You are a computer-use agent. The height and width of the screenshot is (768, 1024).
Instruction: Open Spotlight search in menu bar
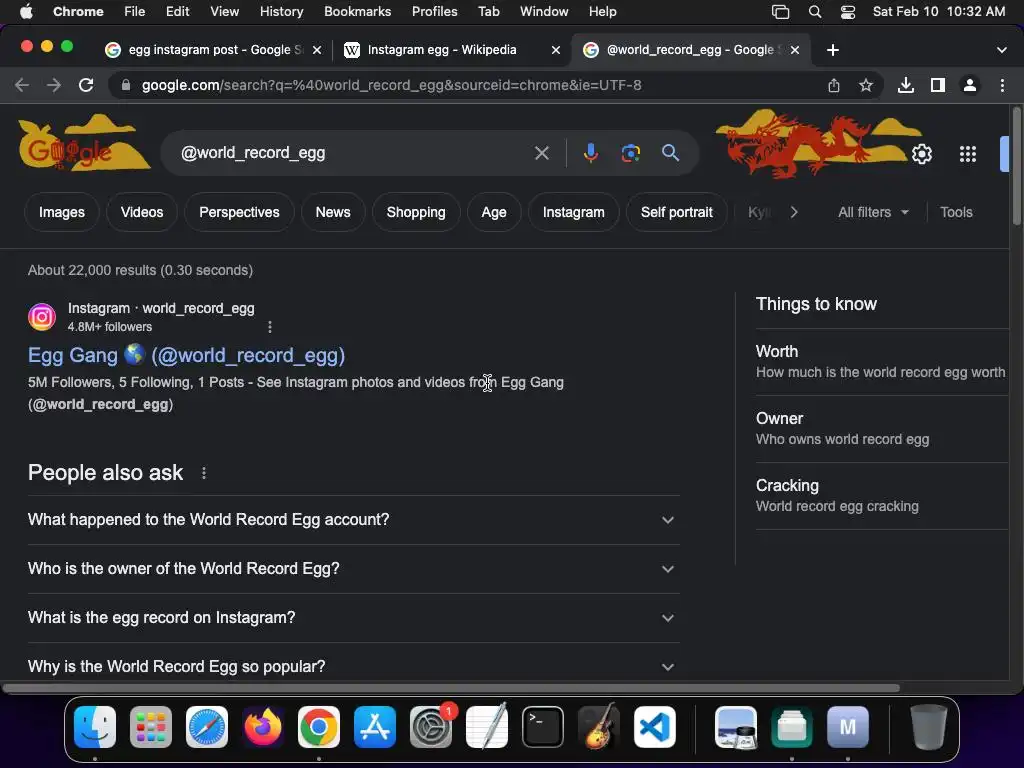814,12
